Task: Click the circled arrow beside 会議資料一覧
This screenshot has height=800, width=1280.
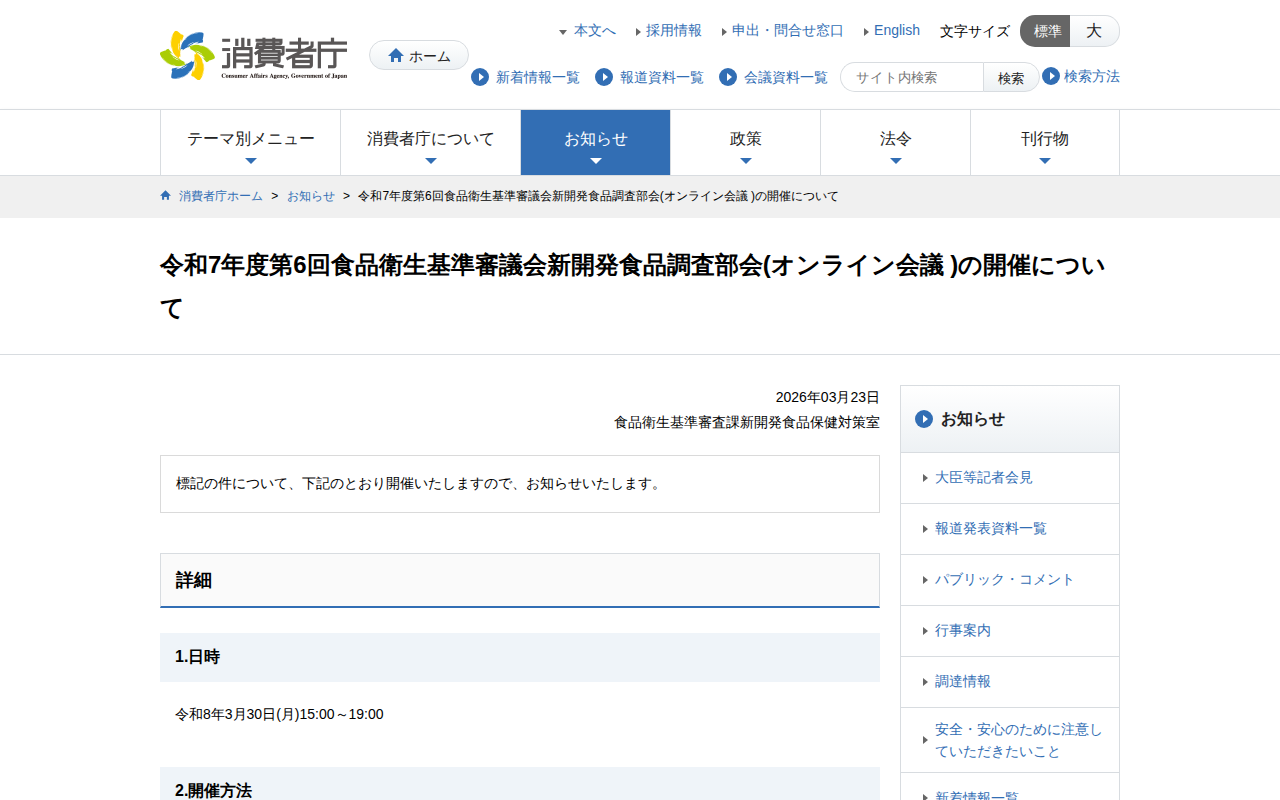Action: [728, 77]
